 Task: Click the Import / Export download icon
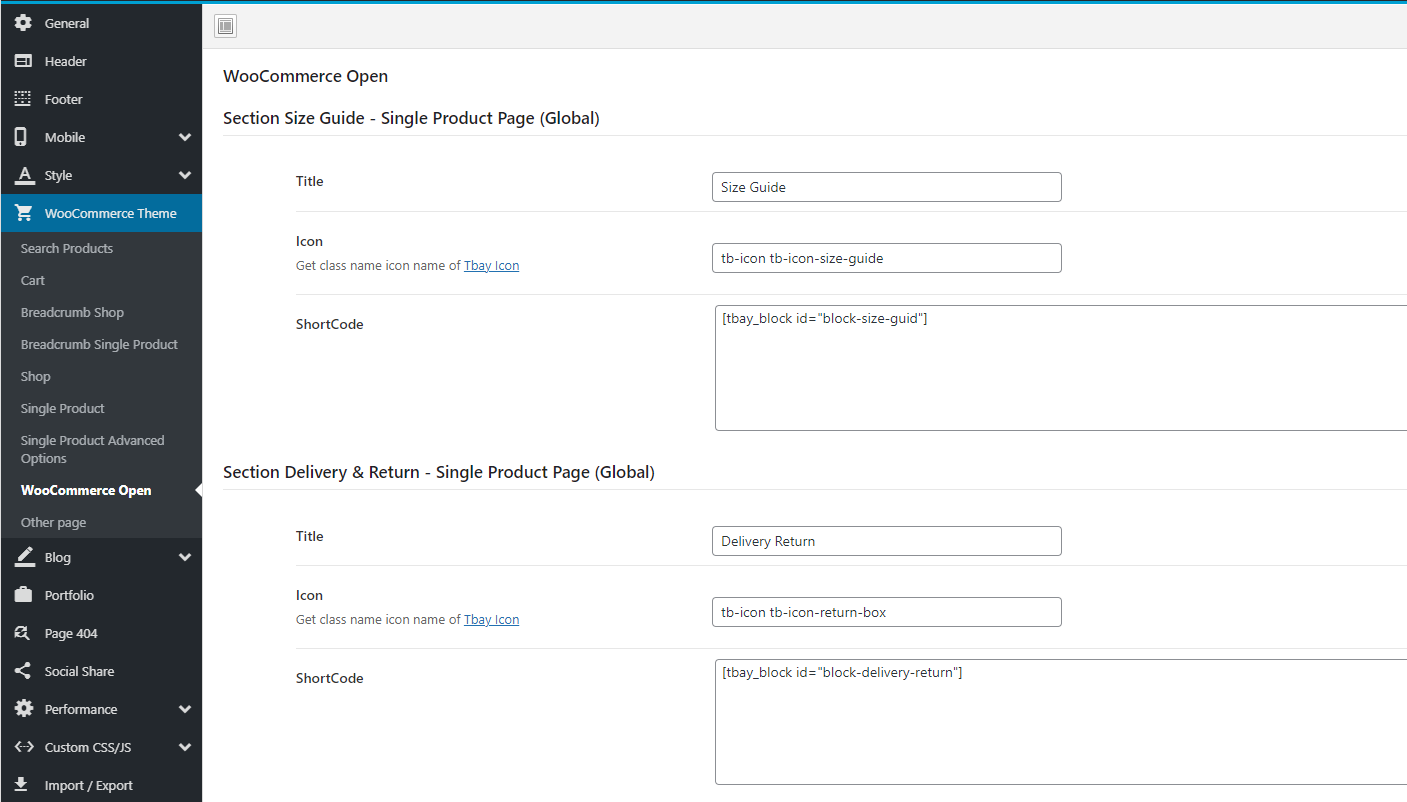point(23,785)
